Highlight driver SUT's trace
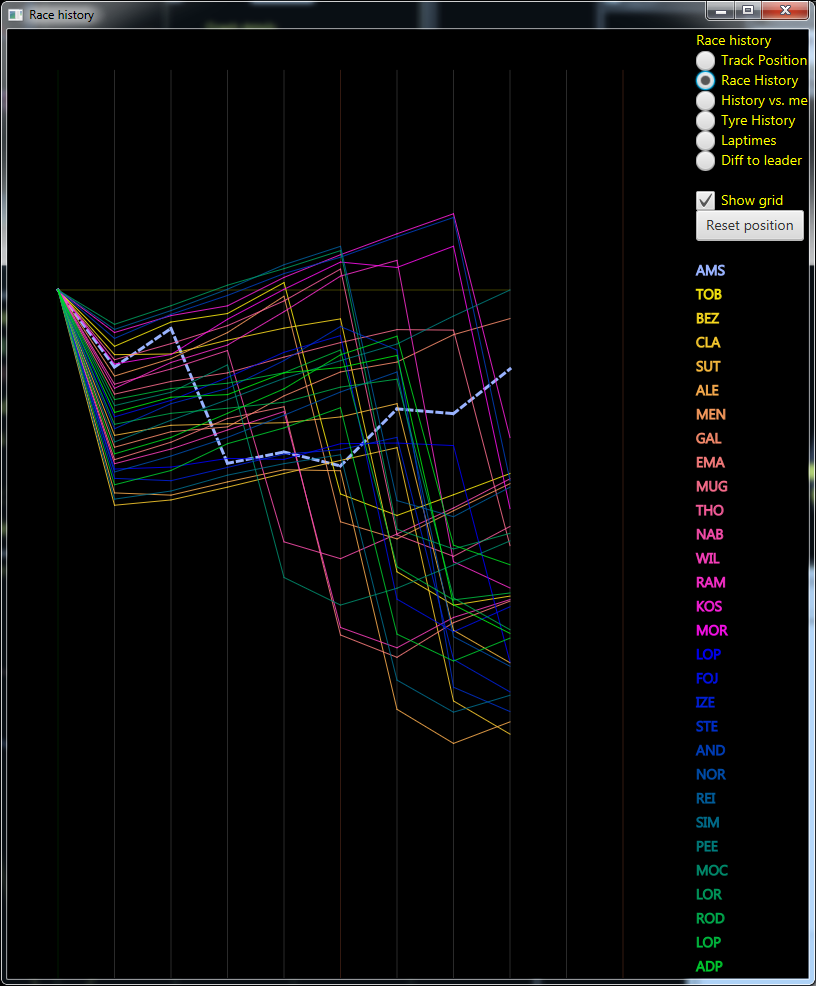 coord(708,366)
